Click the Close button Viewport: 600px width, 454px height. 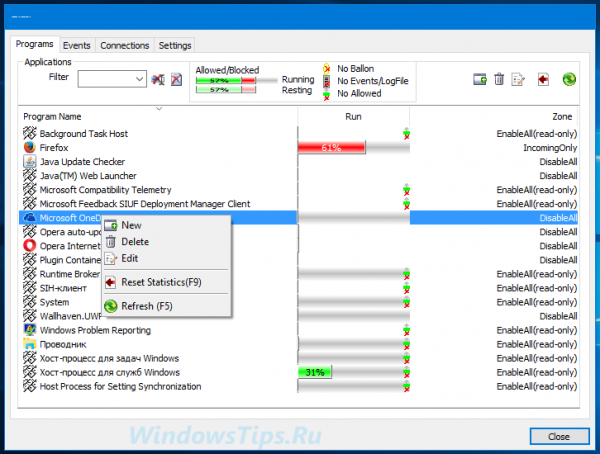(x=559, y=436)
